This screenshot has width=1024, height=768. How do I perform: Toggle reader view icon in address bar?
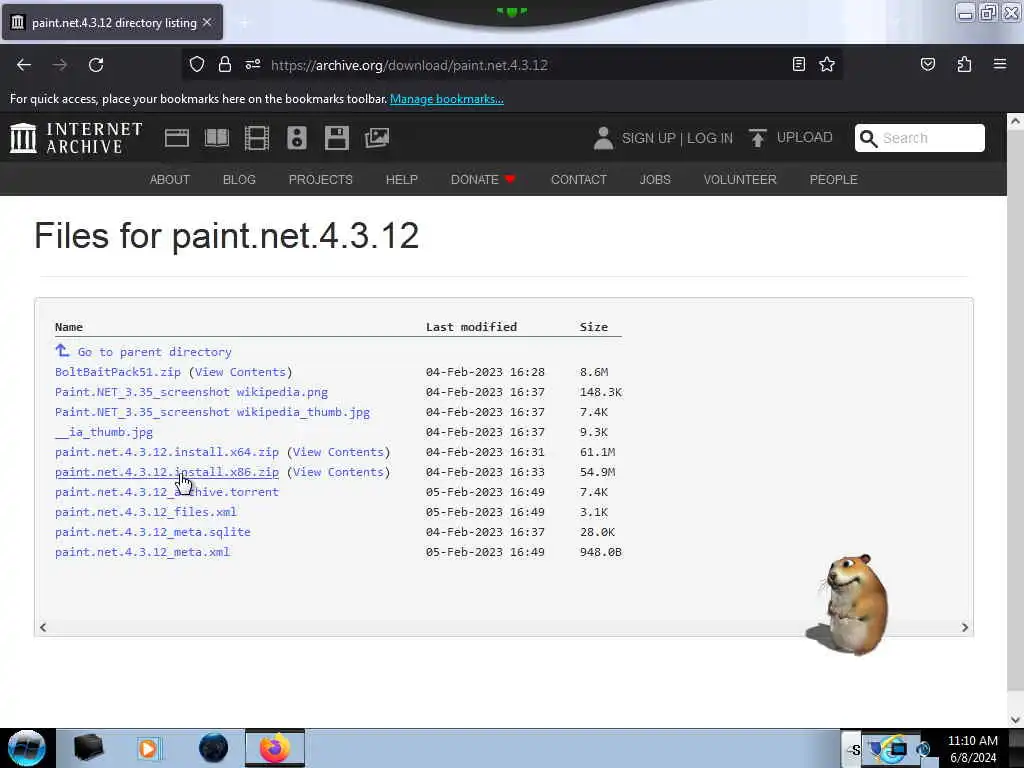[798, 64]
